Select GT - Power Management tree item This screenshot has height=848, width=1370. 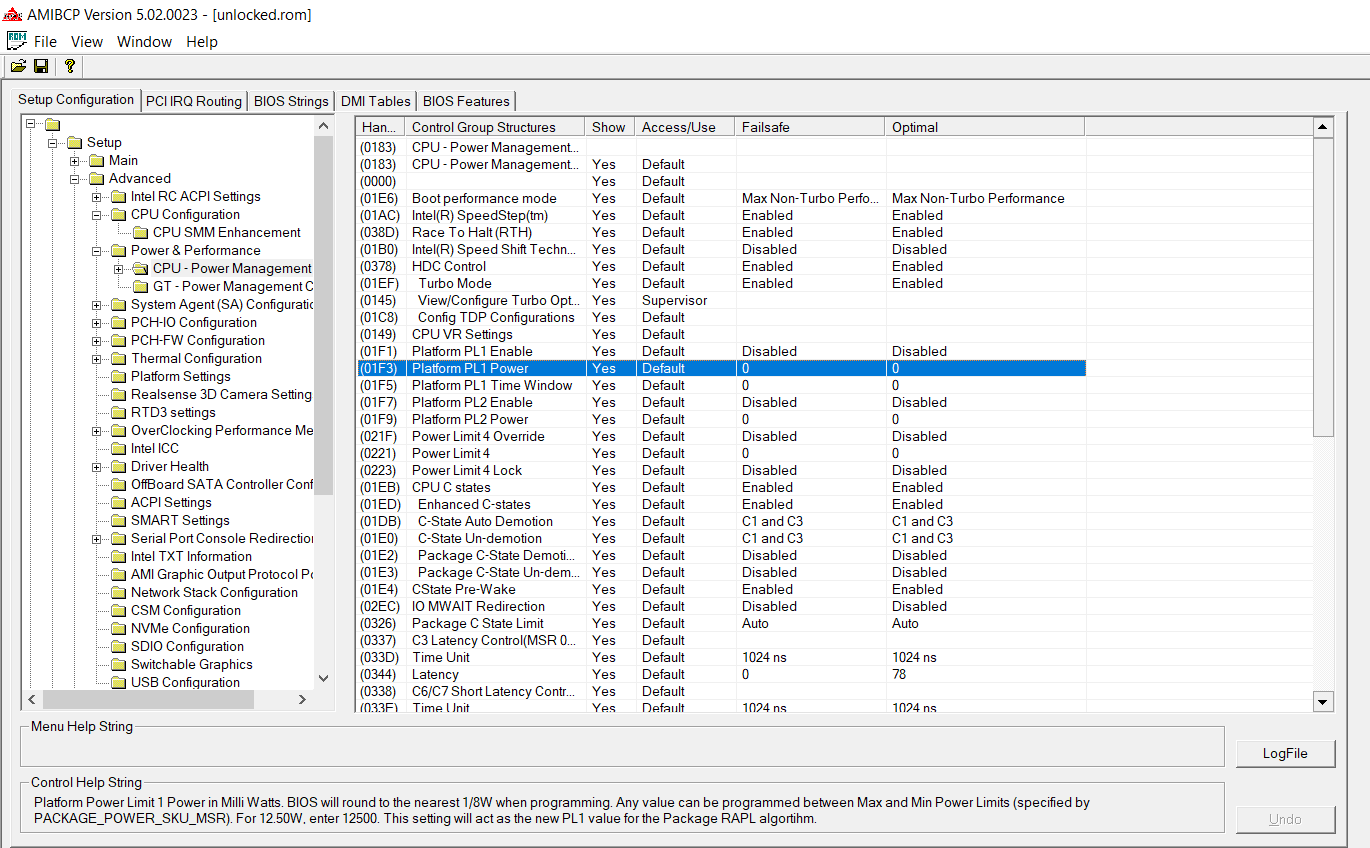[233, 287]
